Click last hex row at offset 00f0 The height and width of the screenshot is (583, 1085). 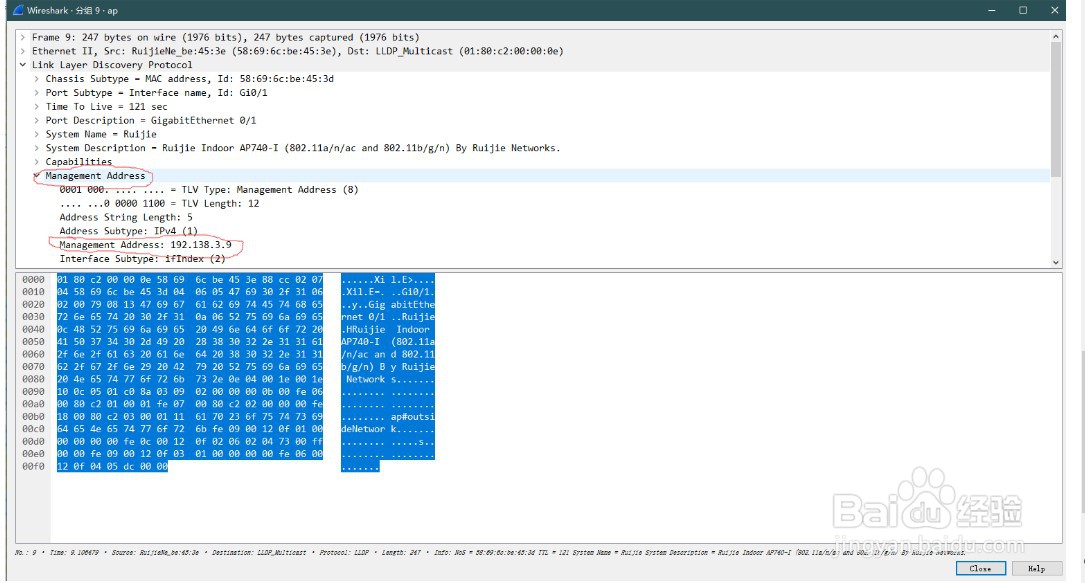tap(112, 466)
